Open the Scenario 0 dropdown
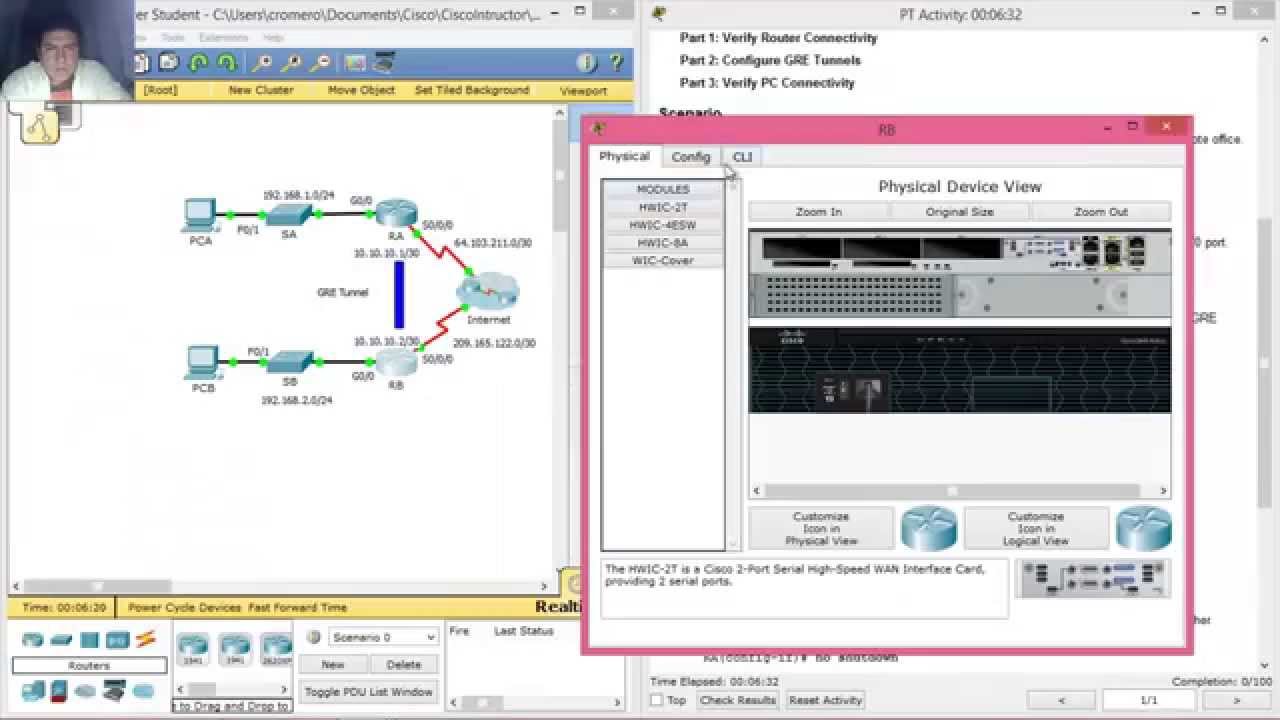Image resolution: width=1280 pixels, height=720 pixels. click(384, 637)
